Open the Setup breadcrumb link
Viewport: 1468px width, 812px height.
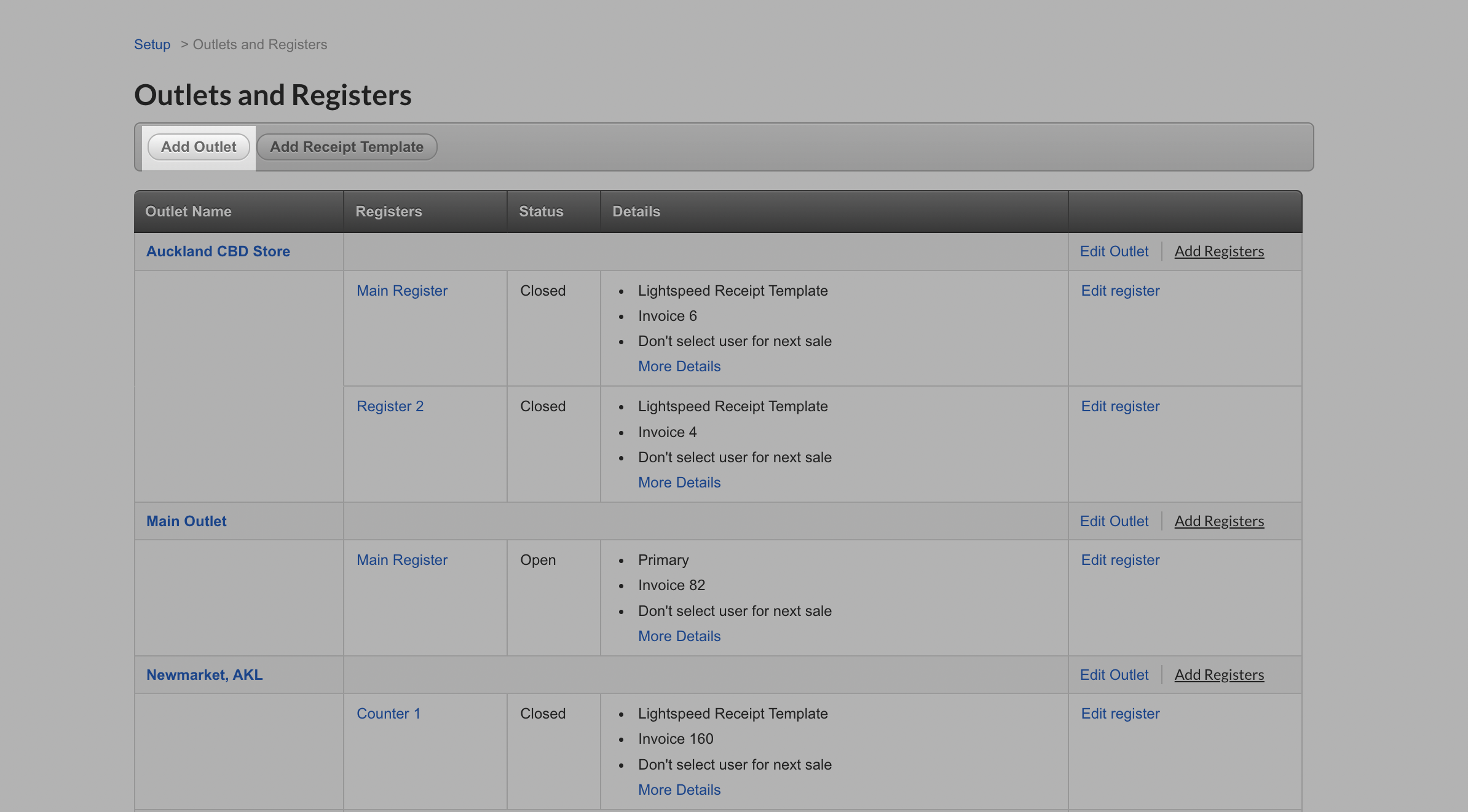pos(152,44)
